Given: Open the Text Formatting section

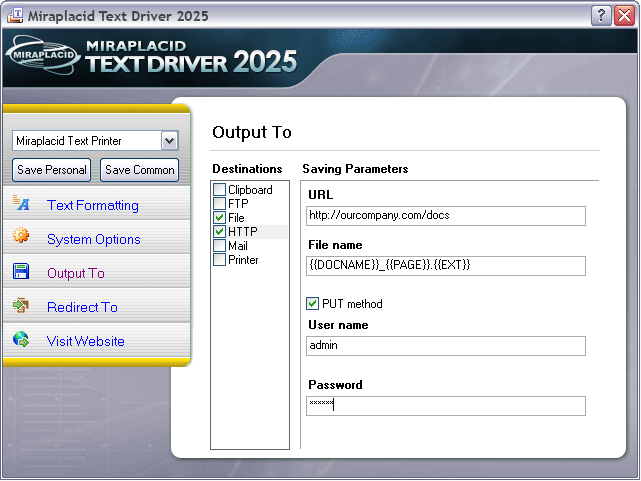Looking at the screenshot, I should (x=93, y=205).
